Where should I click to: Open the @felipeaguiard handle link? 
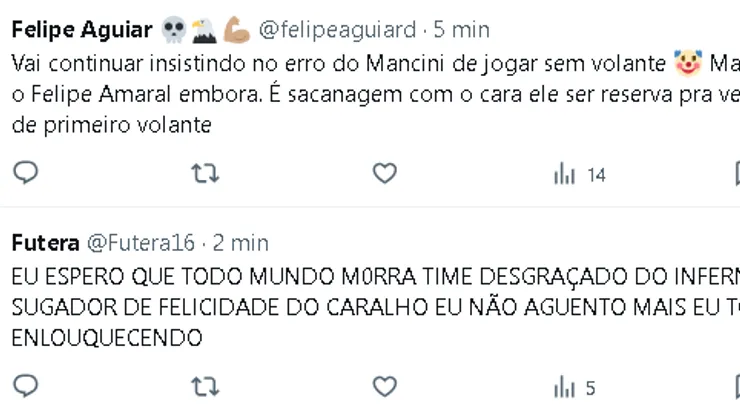[x=337, y=30]
